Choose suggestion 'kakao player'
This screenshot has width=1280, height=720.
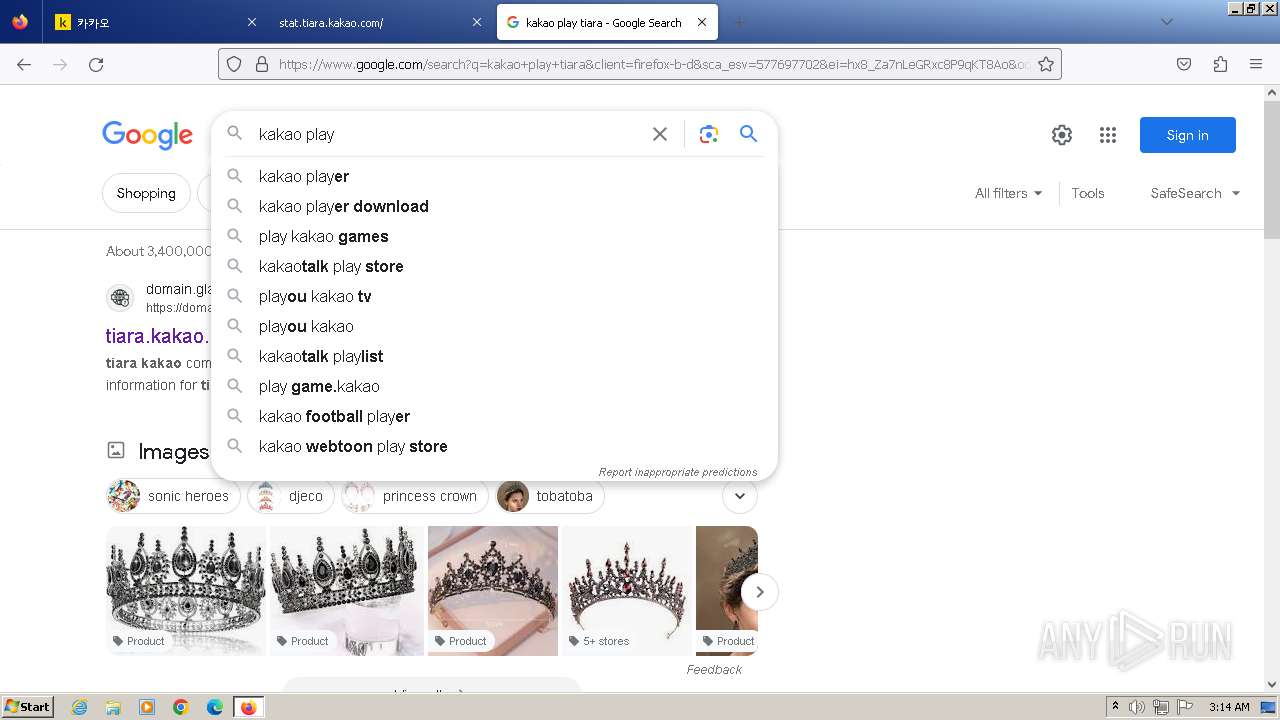click(x=494, y=176)
